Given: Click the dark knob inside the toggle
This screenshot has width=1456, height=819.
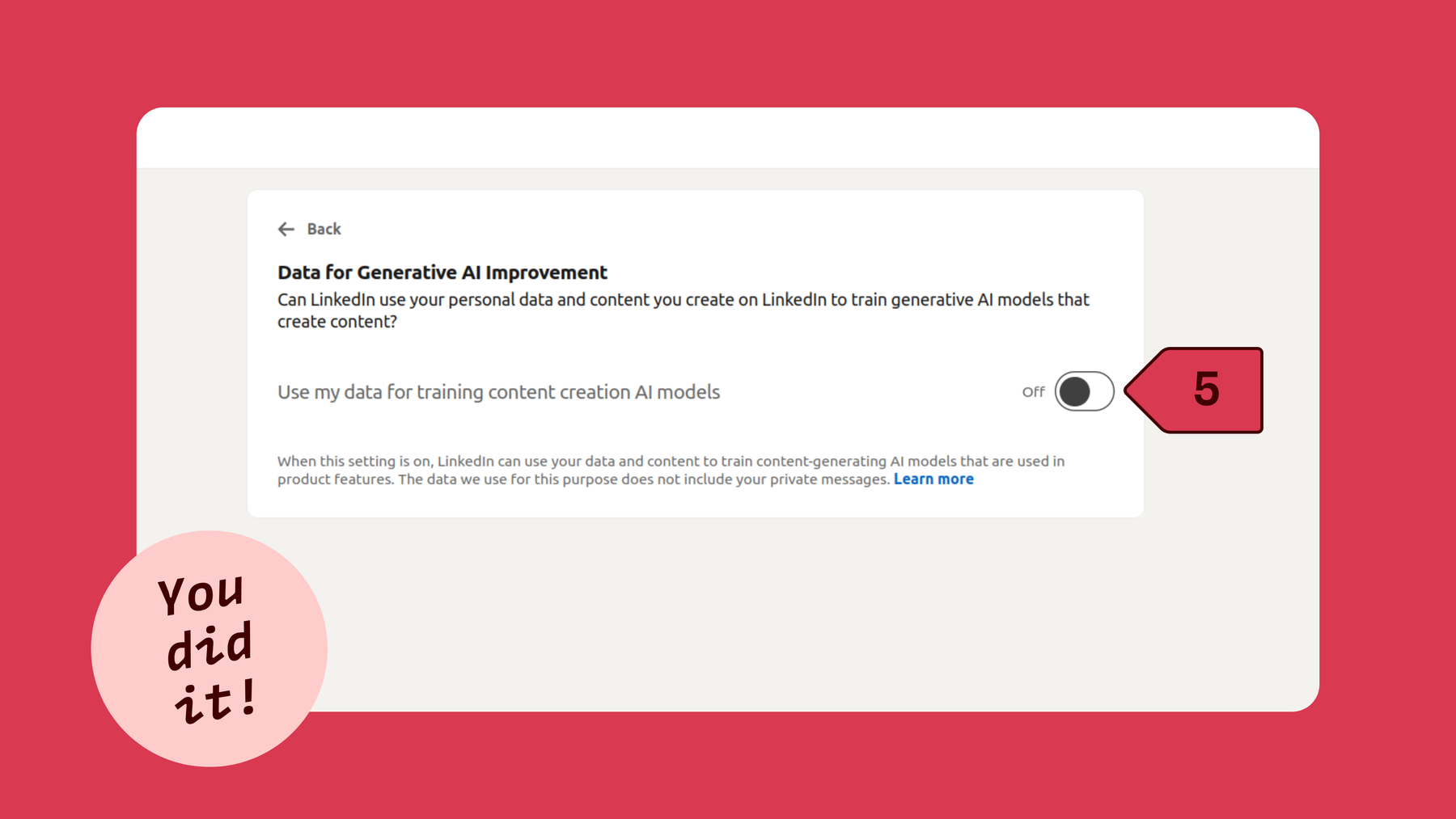Looking at the screenshot, I should click(1074, 391).
